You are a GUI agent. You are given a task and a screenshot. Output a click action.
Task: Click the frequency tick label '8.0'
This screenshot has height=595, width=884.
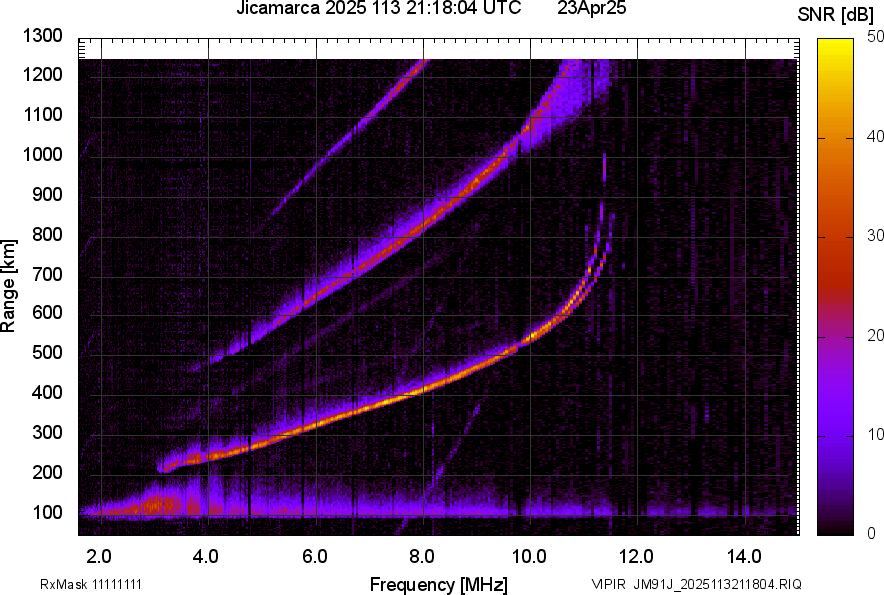click(422, 557)
